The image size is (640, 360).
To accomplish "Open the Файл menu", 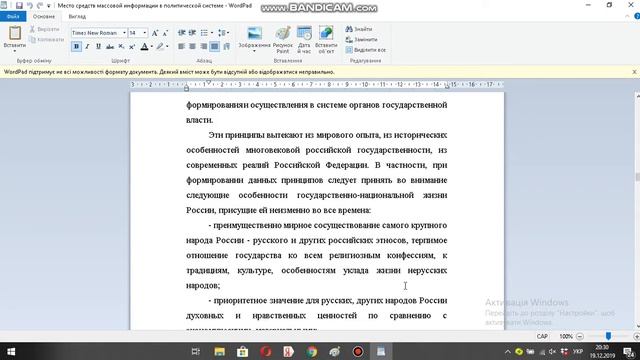I will [13, 17].
